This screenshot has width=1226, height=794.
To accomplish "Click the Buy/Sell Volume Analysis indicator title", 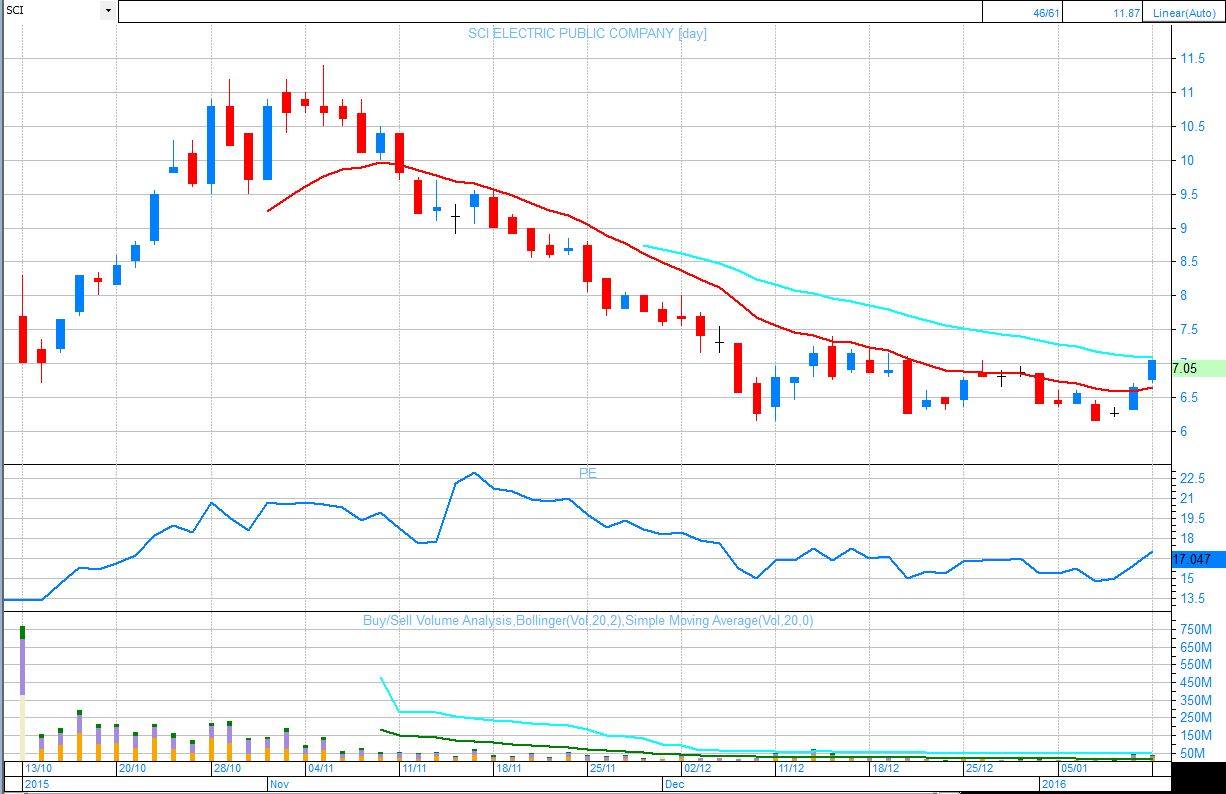I will [x=587, y=620].
